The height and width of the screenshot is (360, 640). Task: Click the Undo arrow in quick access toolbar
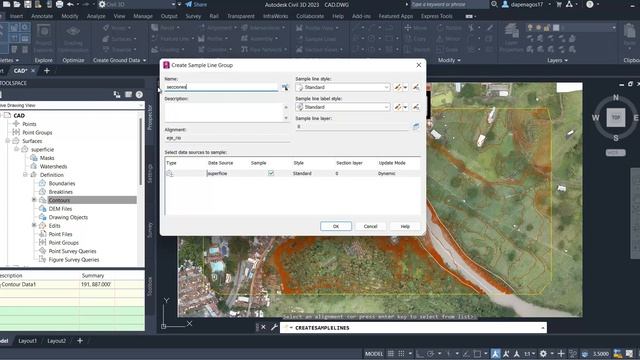click(70, 4)
